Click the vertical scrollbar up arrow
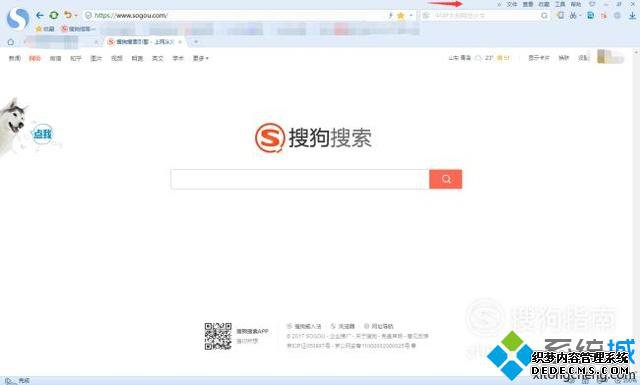640x385 pixels. point(636,52)
